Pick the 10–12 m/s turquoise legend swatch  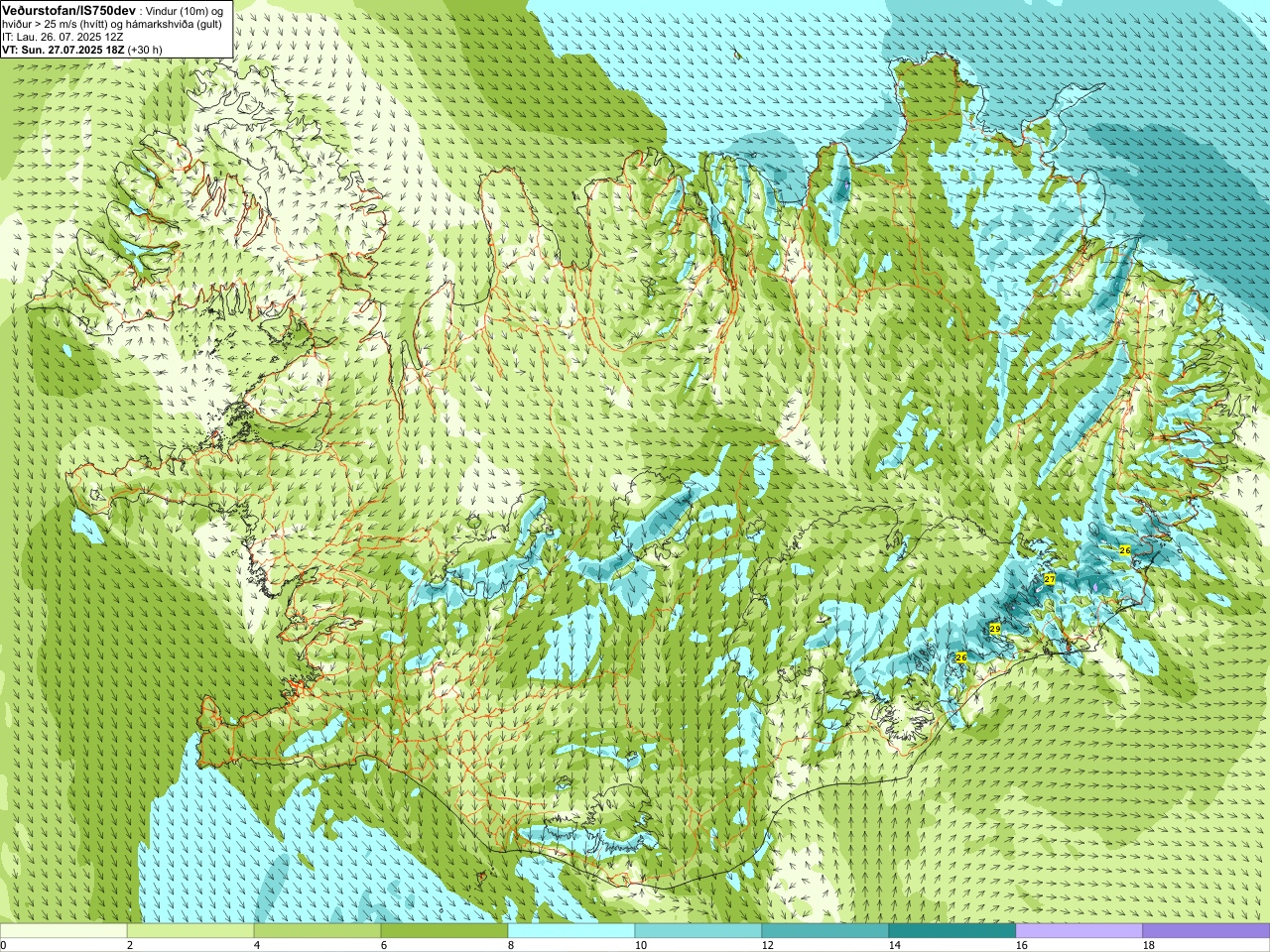[698, 931]
